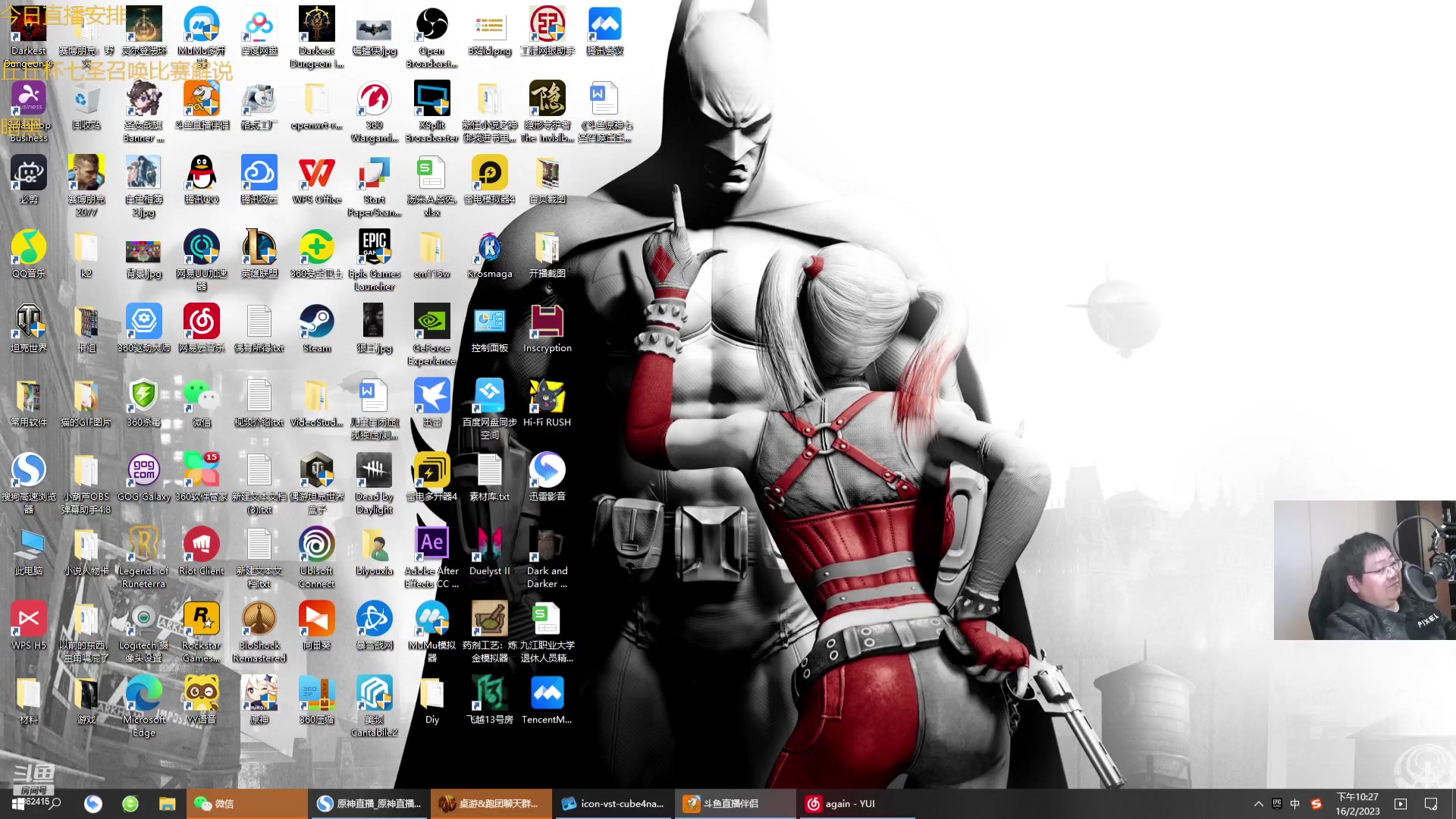The height and width of the screenshot is (819, 1456).
Task: Click the Windows Start button
Action: pyautogui.click(x=18, y=804)
